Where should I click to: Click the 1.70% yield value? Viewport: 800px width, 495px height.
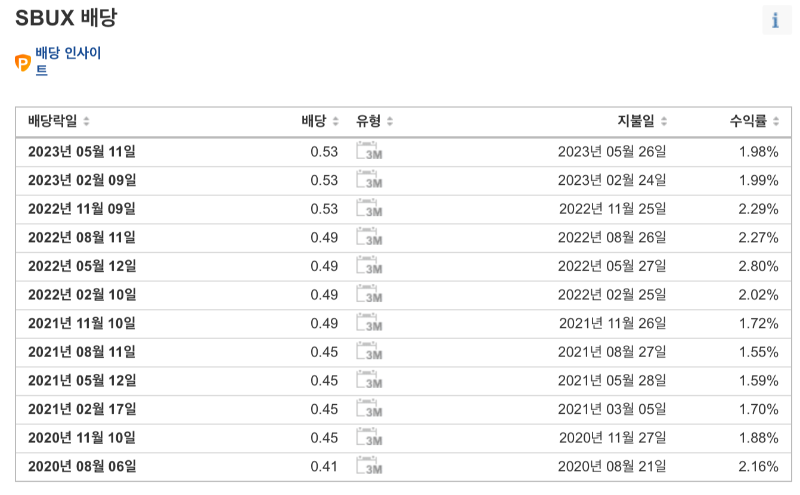point(759,409)
